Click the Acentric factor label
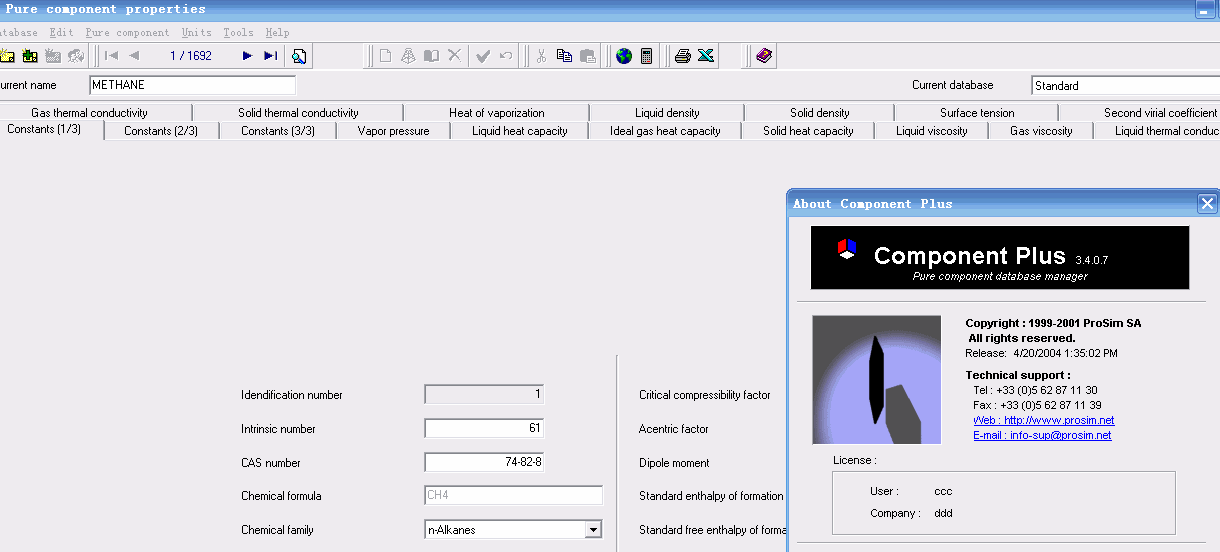The height and width of the screenshot is (552, 1220). tap(674, 429)
